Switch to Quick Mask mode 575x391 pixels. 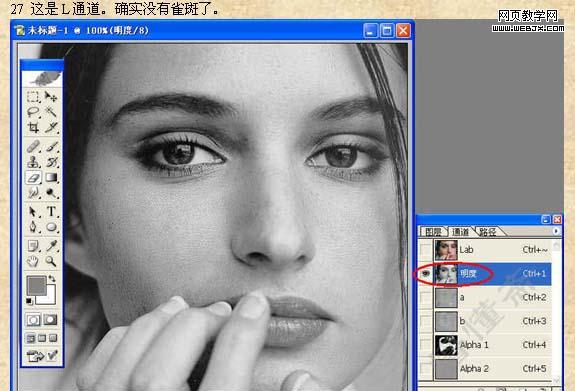tap(51, 320)
